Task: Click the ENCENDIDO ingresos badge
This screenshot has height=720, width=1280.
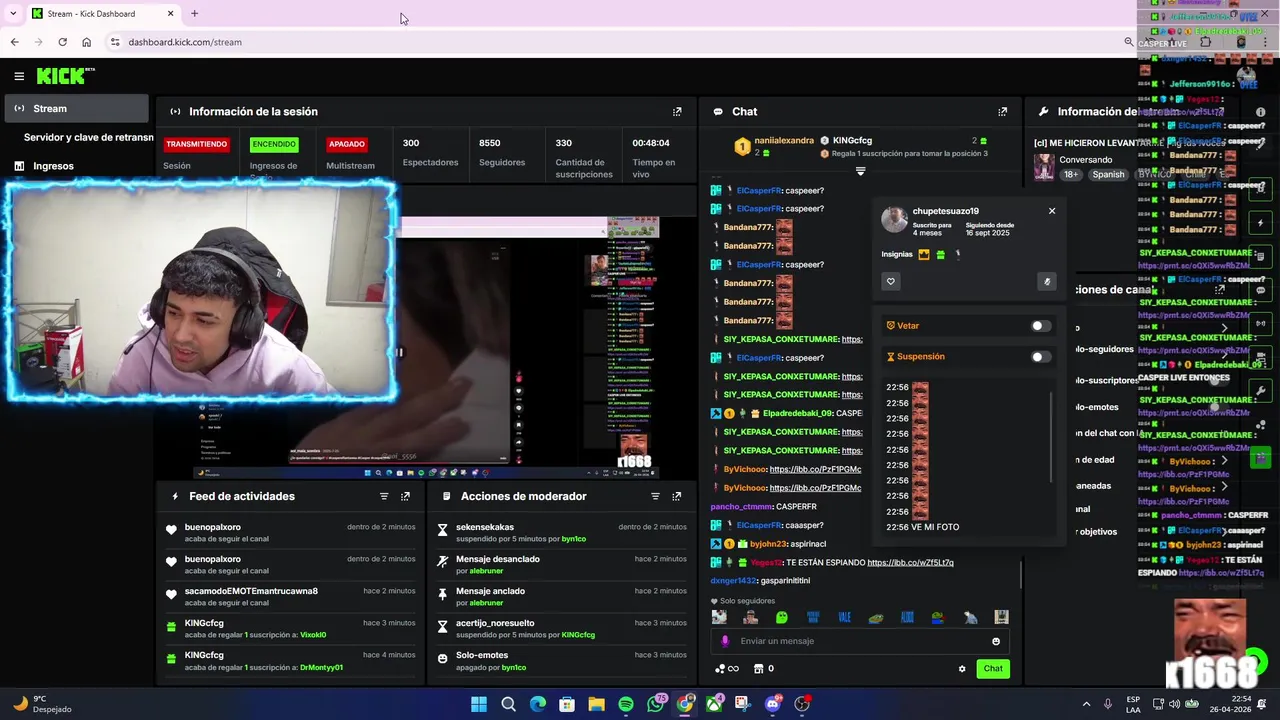Action: click(x=274, y=144)
